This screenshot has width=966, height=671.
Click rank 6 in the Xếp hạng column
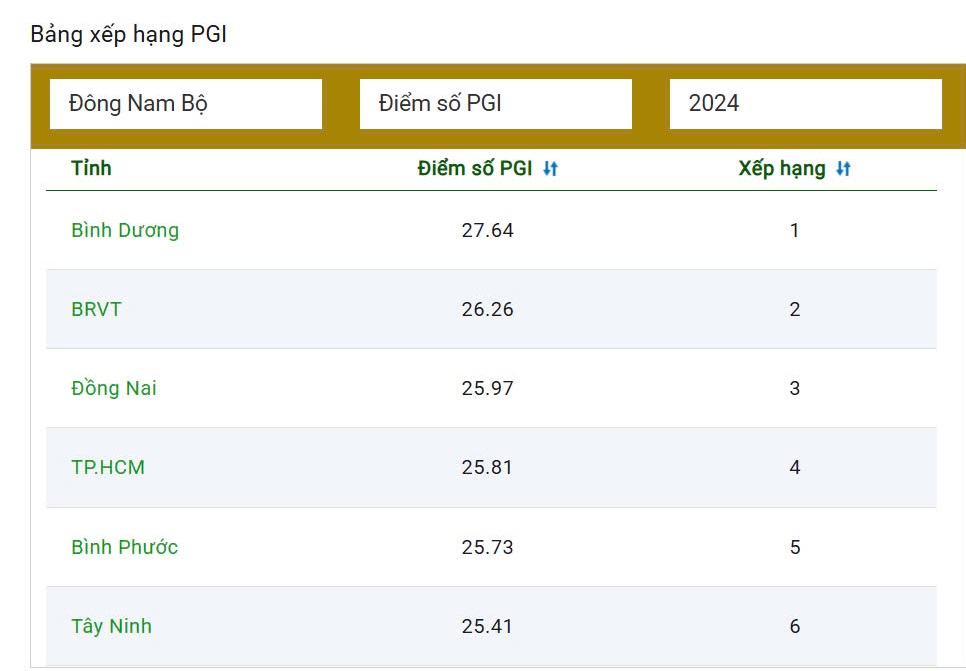tap(794, 626)
